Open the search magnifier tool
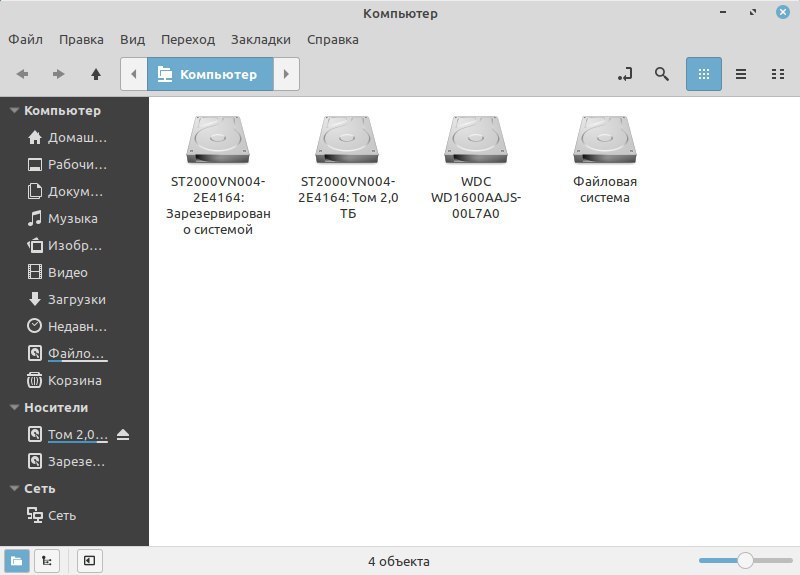This screenshot has width=800, height=575. (662, 74)
